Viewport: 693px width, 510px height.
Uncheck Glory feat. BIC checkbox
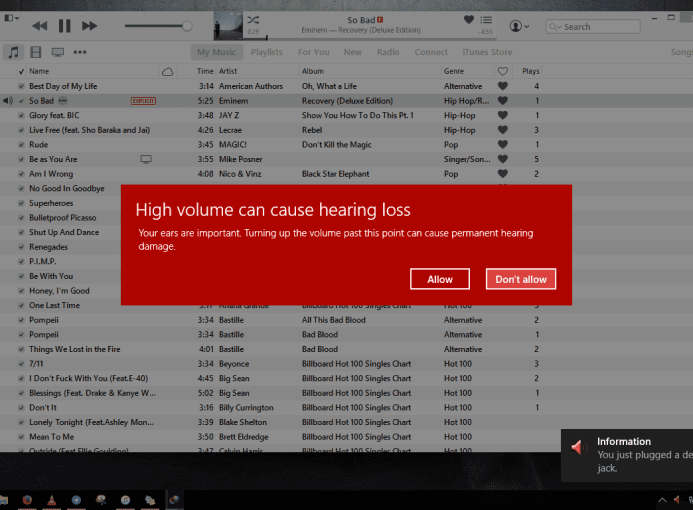pyautogui.click(x=21, y=115)
